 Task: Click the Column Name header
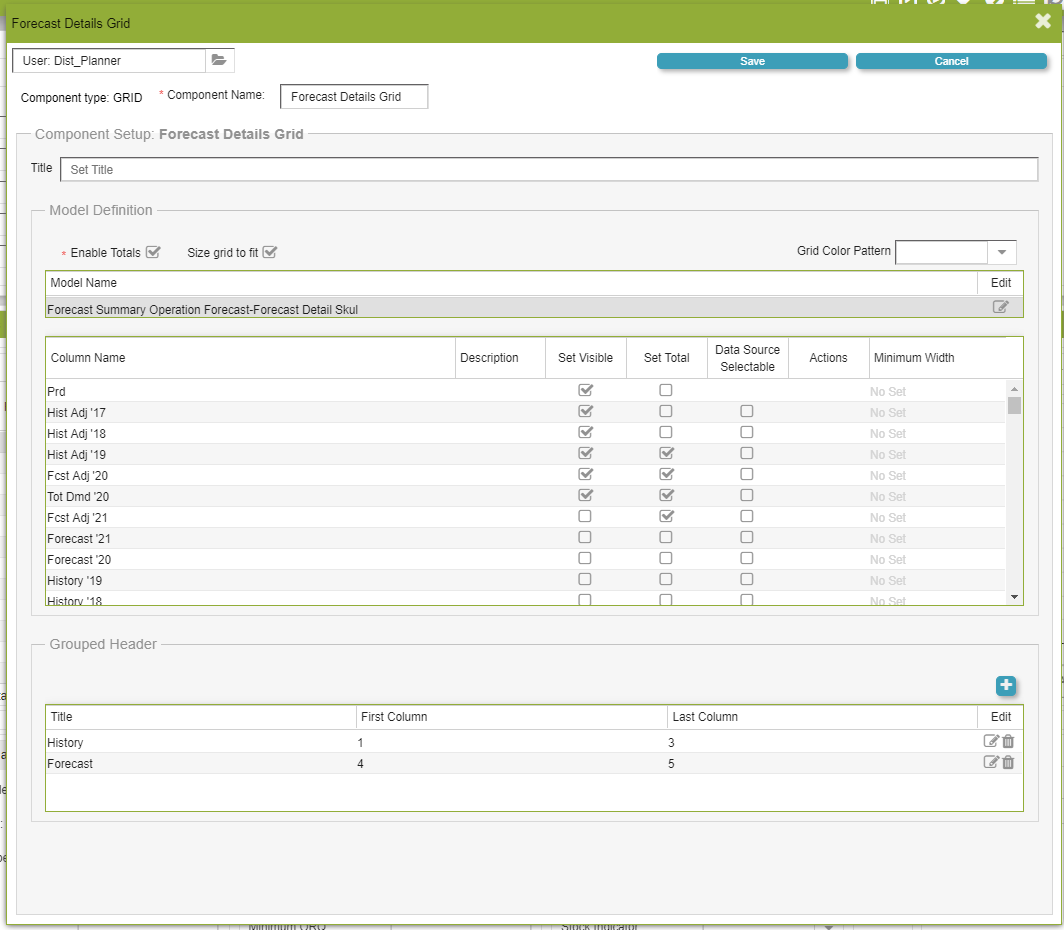tap(88, 358)
